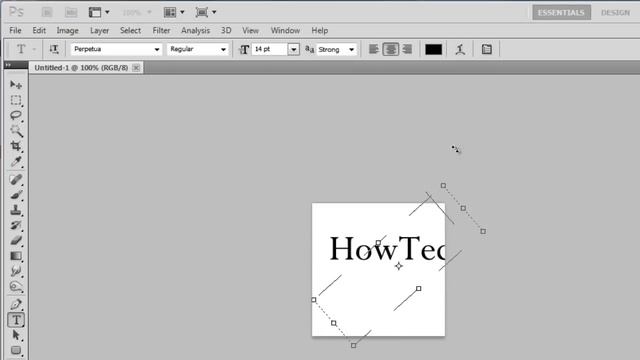
Task: Open the View menu
Action: click(250, 31)
